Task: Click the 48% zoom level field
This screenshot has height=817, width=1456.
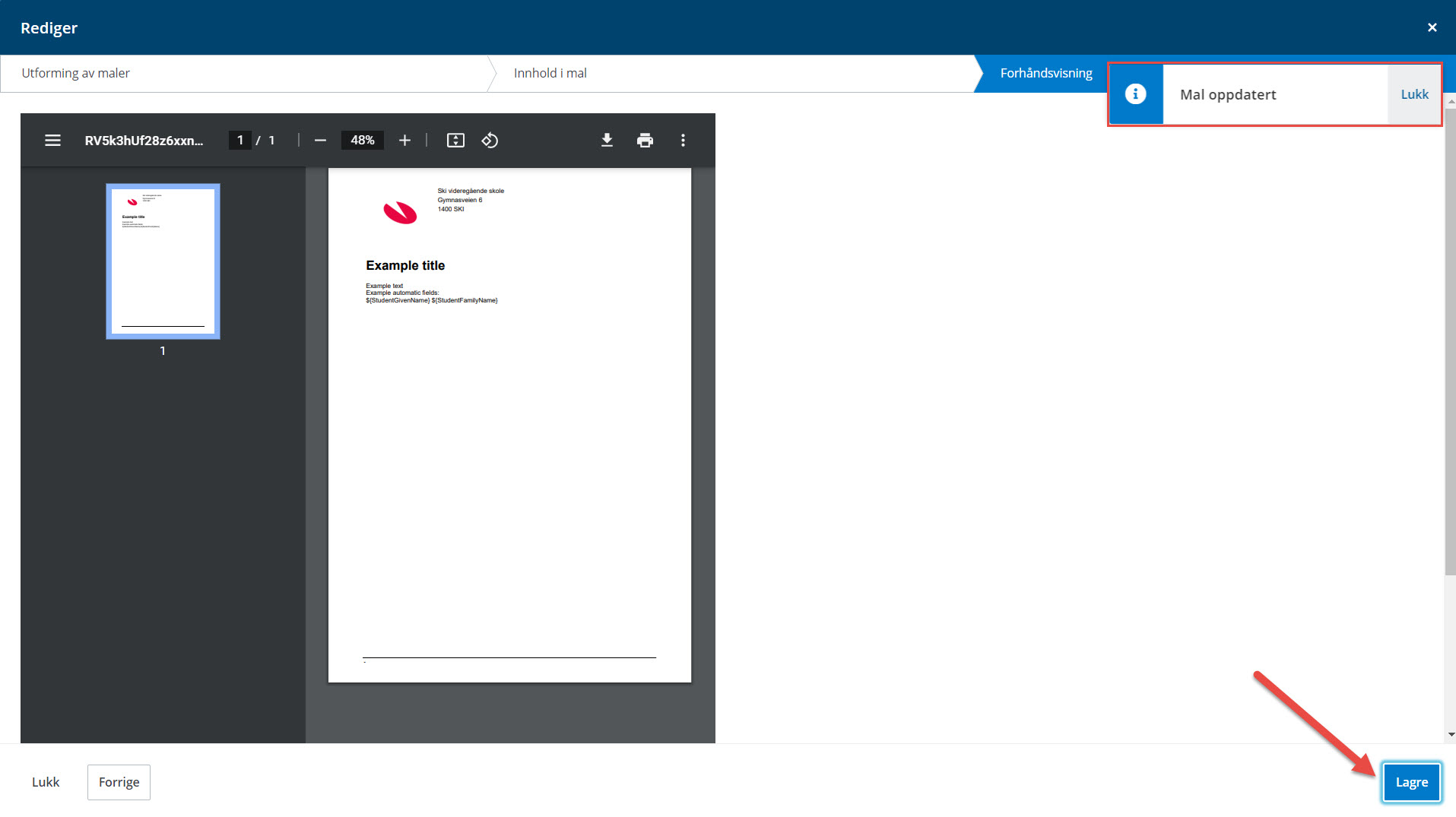Action: pyautogui.click(x=362, y=141)
